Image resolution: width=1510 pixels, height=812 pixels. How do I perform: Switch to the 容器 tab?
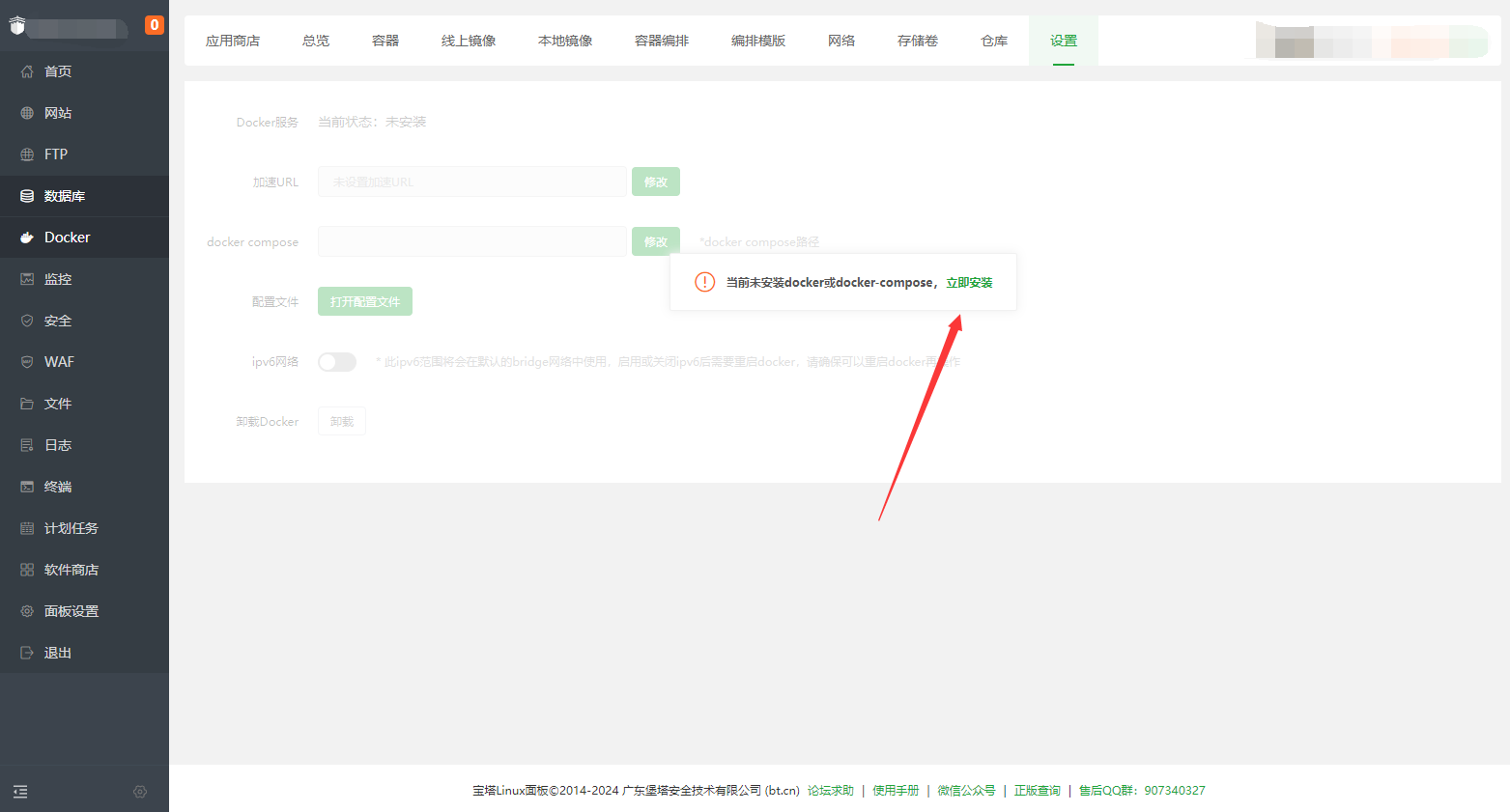tap(385, 41)
